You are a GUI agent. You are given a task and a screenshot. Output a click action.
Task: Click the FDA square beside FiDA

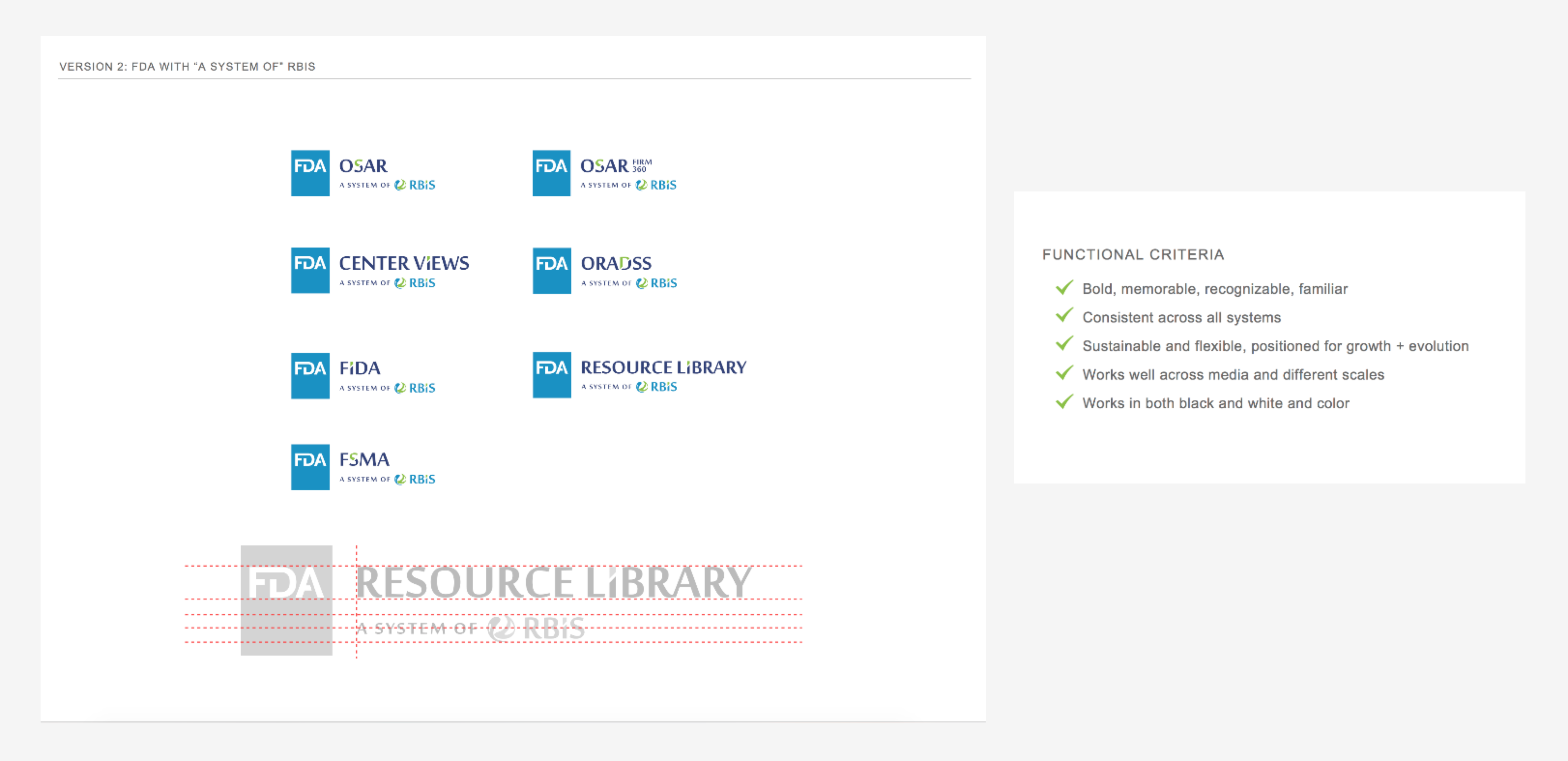point(310,376)
